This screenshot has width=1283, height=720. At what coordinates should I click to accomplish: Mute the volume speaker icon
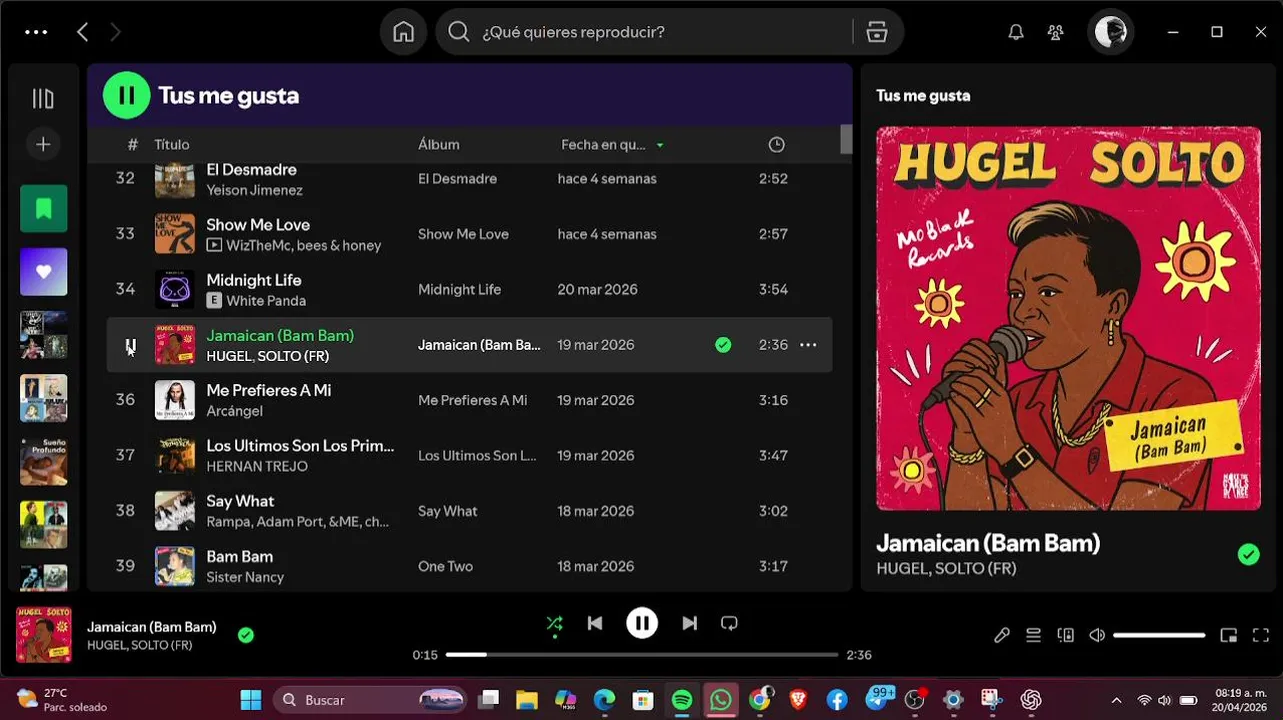(x=1097, y=635)
